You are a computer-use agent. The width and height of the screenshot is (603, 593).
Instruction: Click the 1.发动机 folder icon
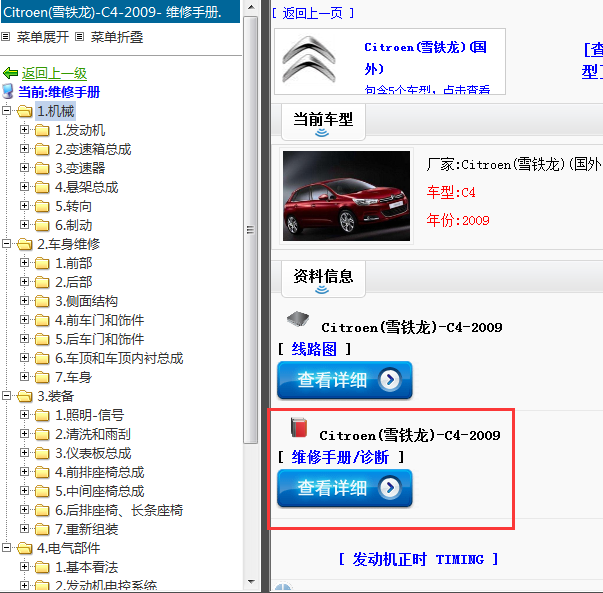tap(42, 130)
